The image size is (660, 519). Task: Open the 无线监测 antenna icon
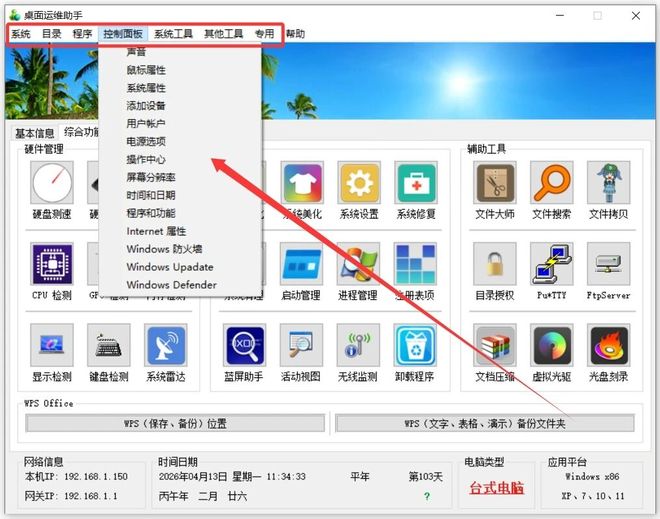pyautogui.click(x=358, y=345)
